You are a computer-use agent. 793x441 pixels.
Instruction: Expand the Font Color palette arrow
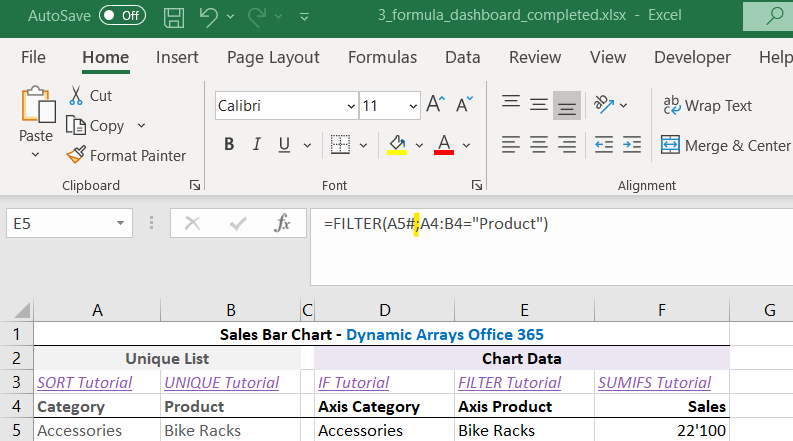[x=466, y=146]
